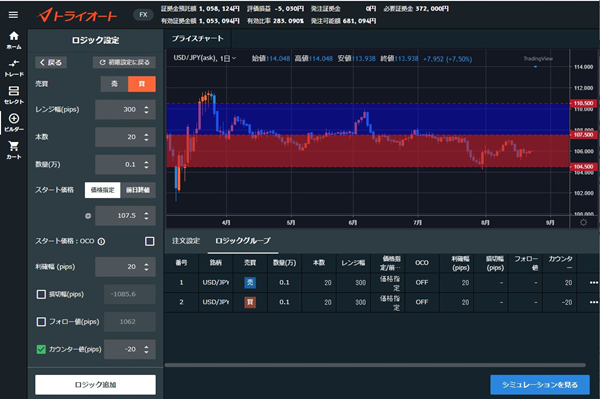The height and width of the screenshot is (399, 600).
Task: Click the 売 badge in row 1
Action: 250,283
